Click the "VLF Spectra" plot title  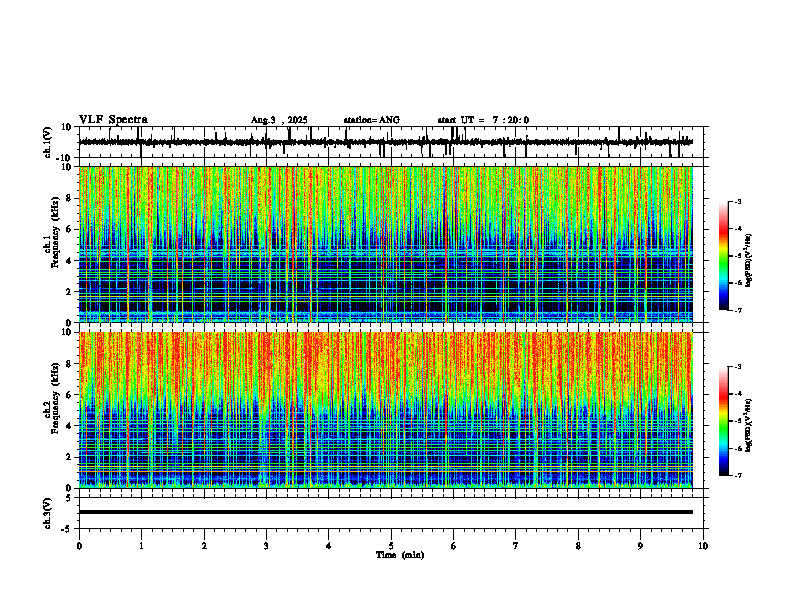(x=113, y=120)
